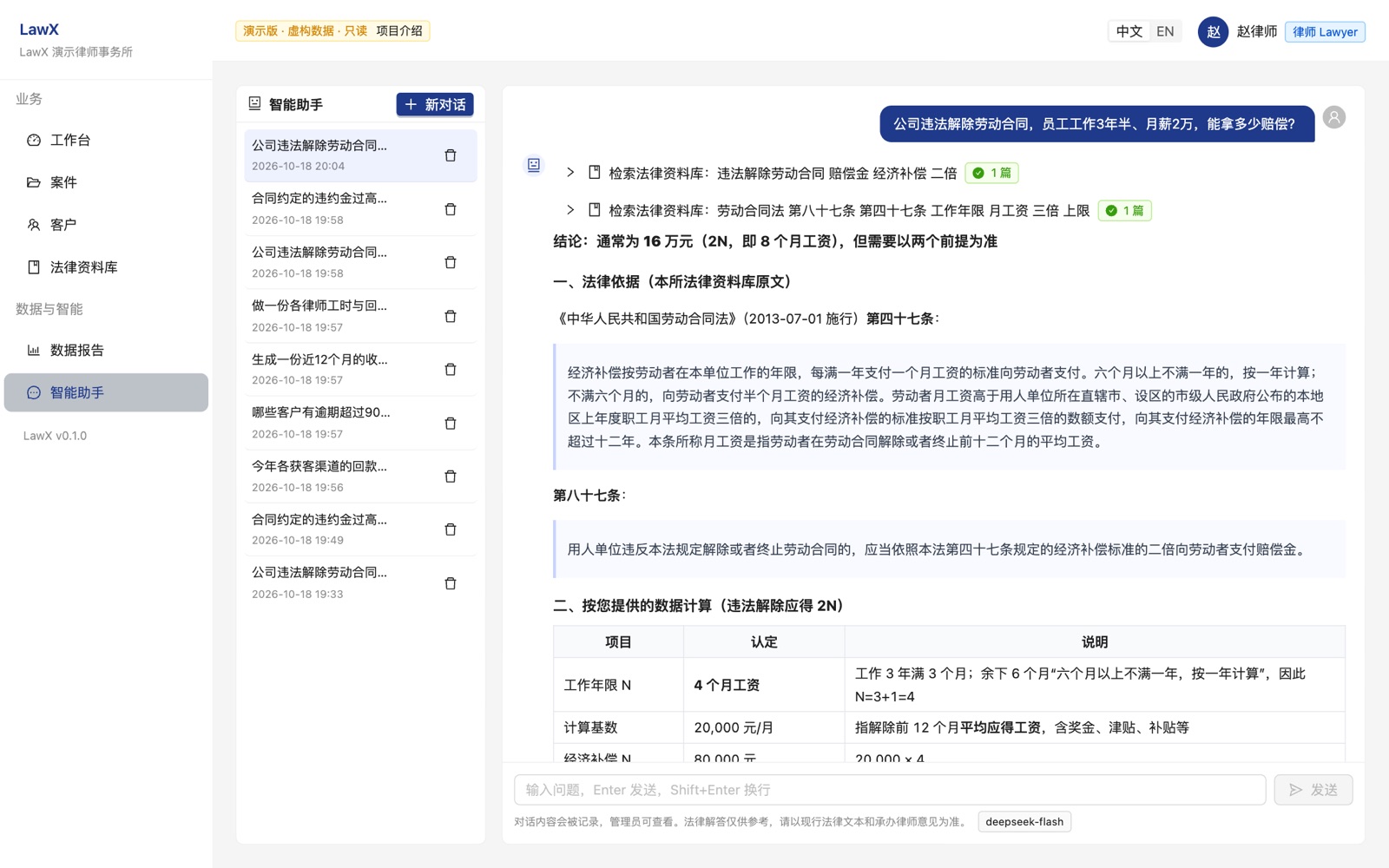
Task: Delete the 2026-10-18 19:58 劳动合同 conversation
Action: [x=451, y=262]
